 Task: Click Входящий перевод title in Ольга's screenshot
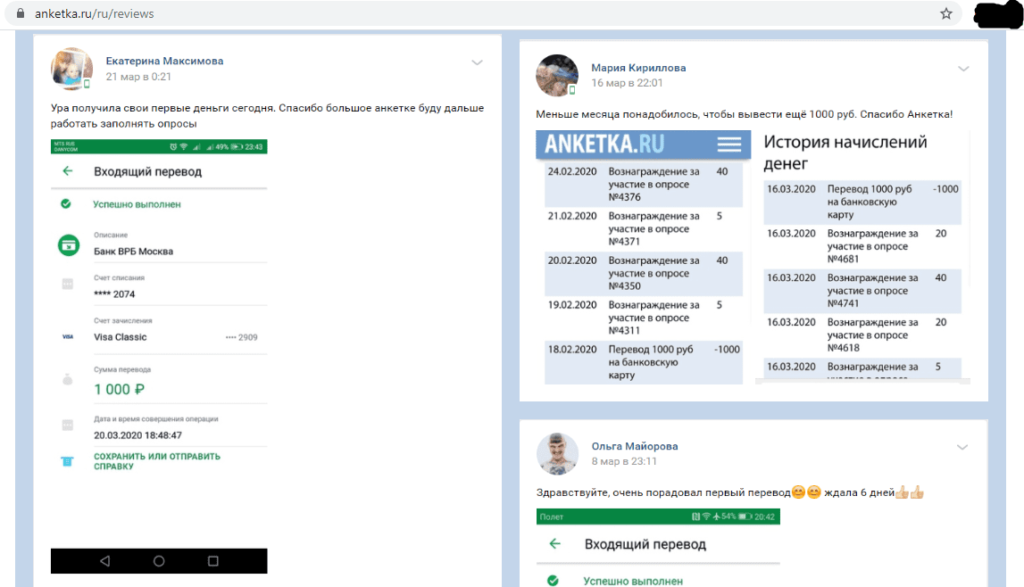pyautogui.click(x=645, y=544)
